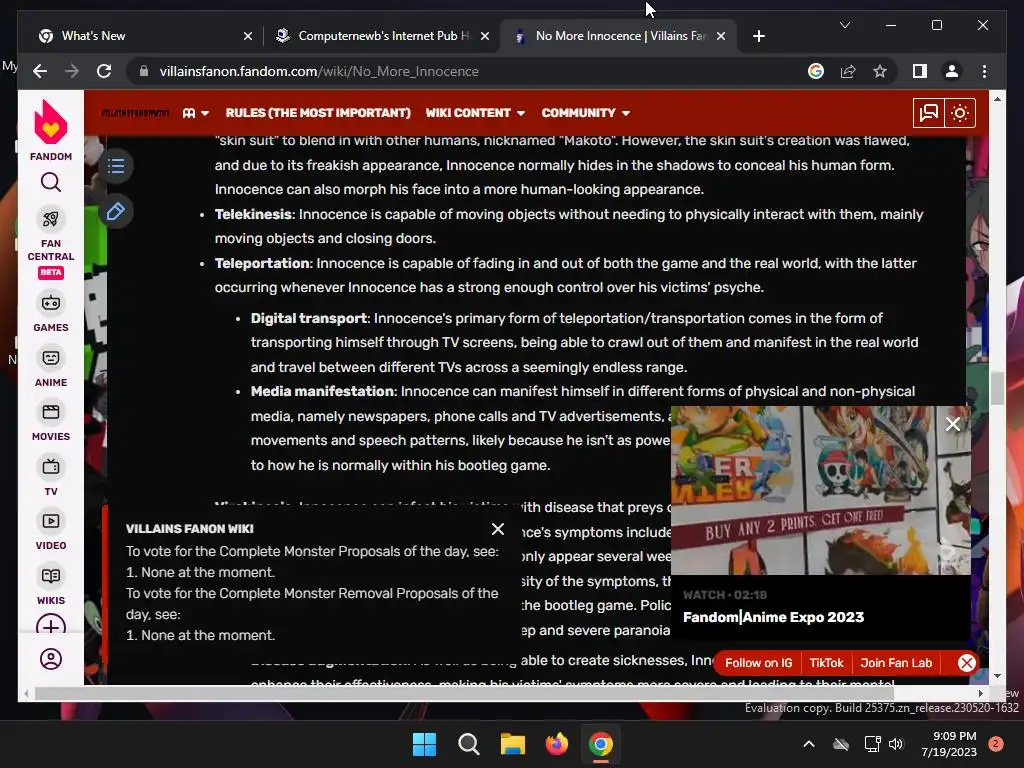Open File Explorer from the taskbar

513,744
